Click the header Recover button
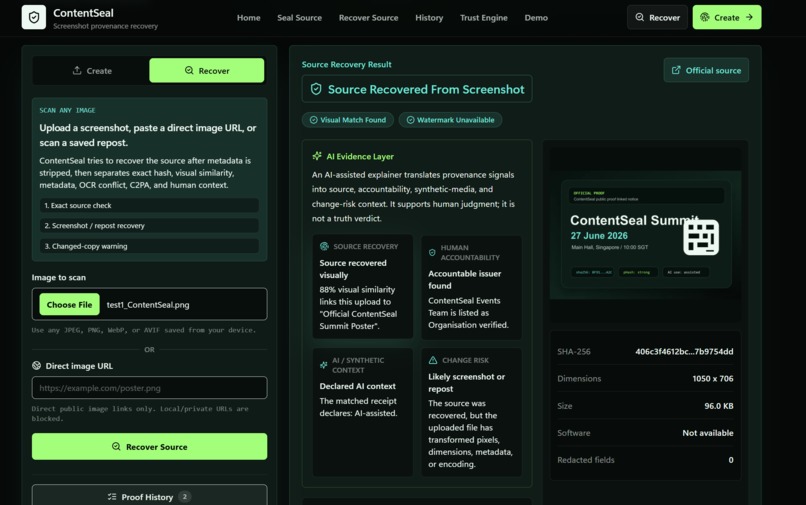The width and height of the screenshot is (806, 505). (x=657, y=17)
